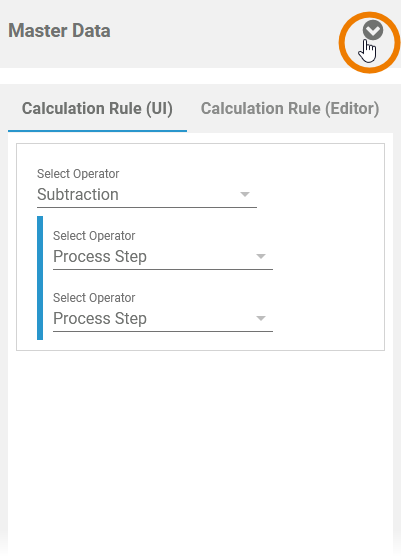This screenshot has height=557, width=401.
Task: Expand the second Process Step dropdown arrow
Action: (x=261, y=318)
